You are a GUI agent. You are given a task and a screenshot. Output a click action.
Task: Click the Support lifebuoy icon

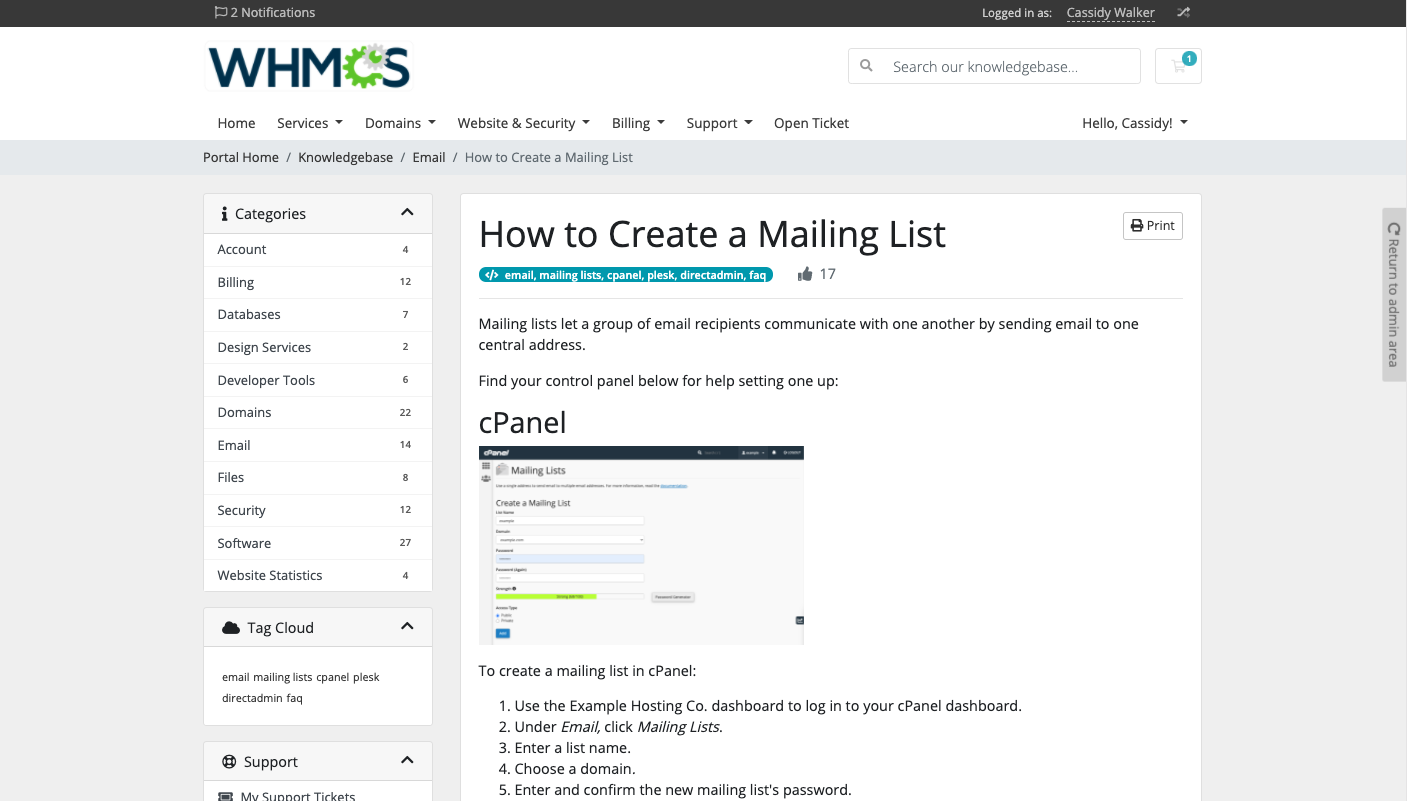[228, 762]
